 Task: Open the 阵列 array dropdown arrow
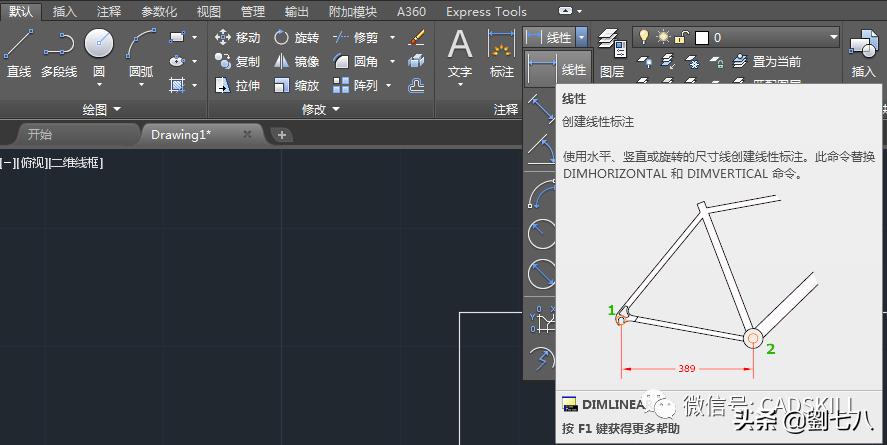(x=389, y=85)
